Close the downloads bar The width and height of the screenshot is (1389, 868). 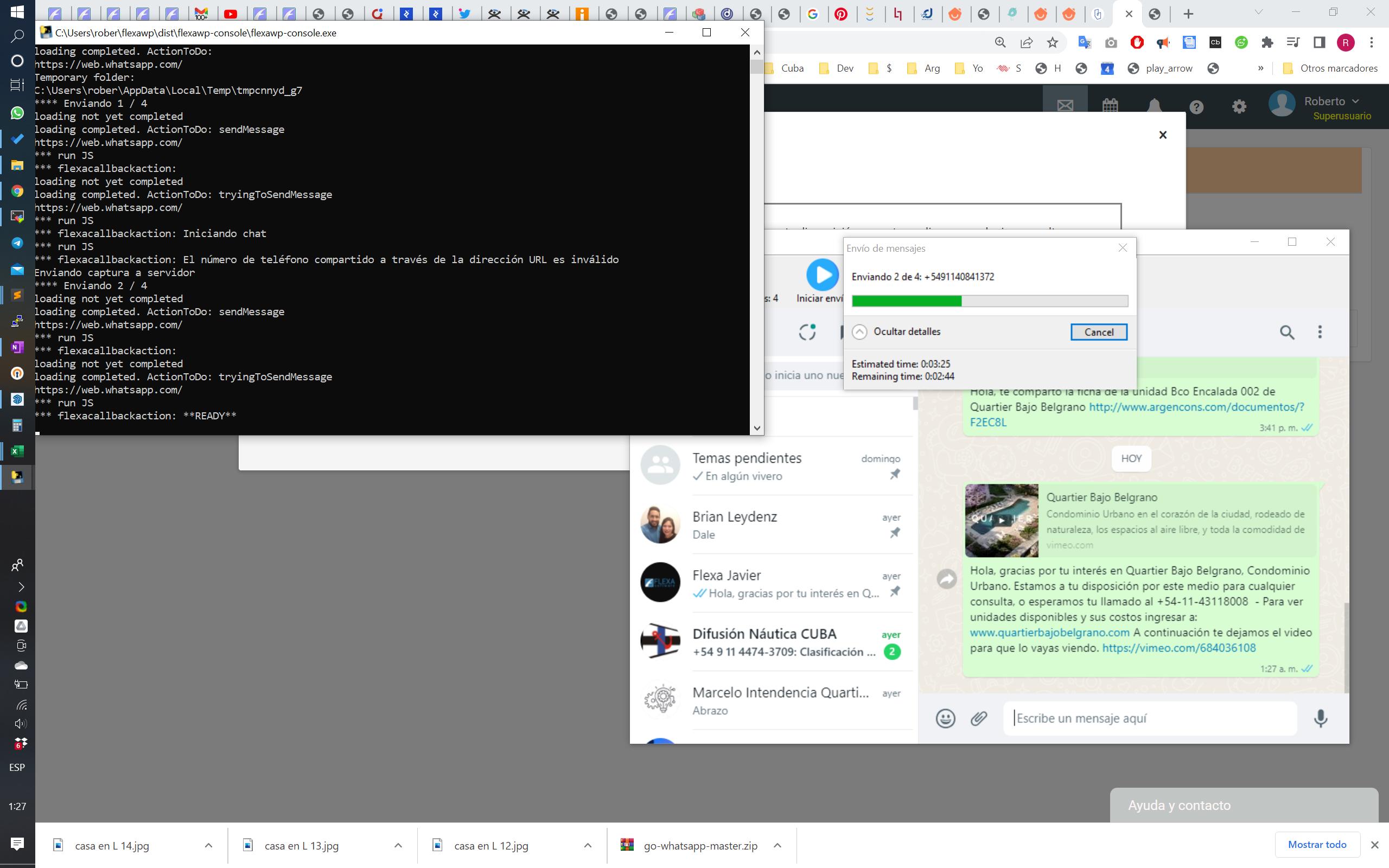[x=1374, y=845]
